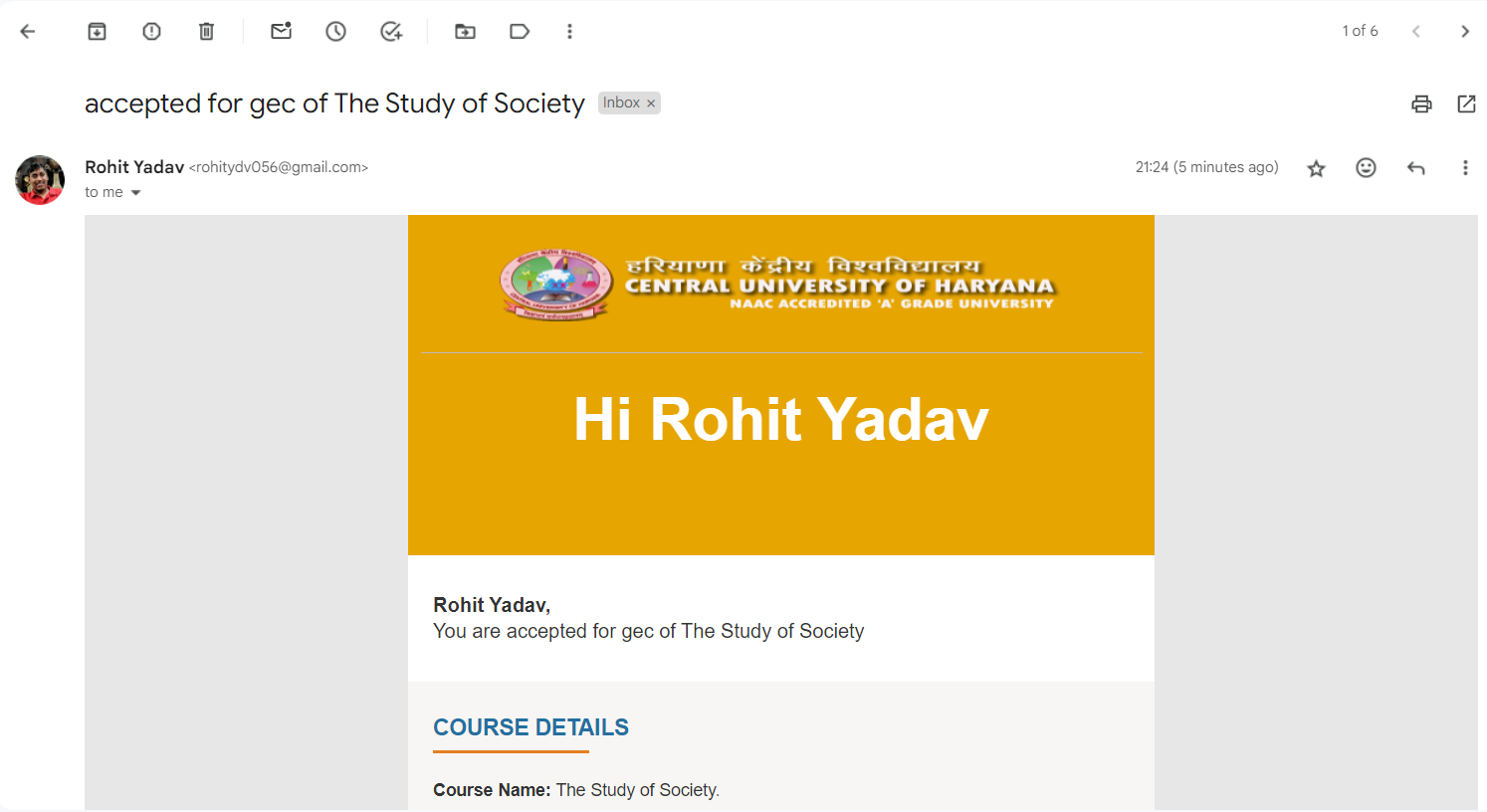Viewport: 1487px width, 812px height.
Task: Open the top toolbar More options menu
Action: tap(569, 32)
